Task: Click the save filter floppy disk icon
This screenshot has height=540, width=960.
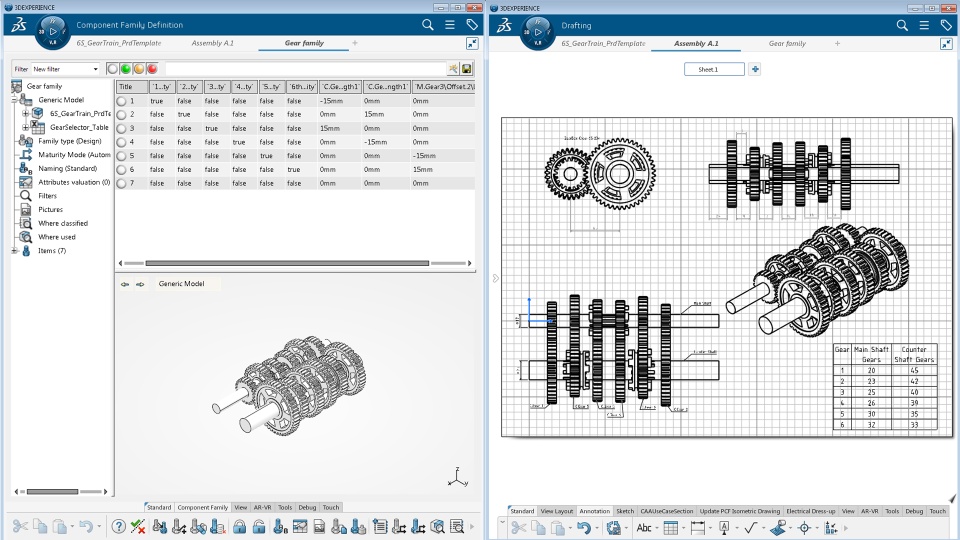Action: (x=467, y=69)
